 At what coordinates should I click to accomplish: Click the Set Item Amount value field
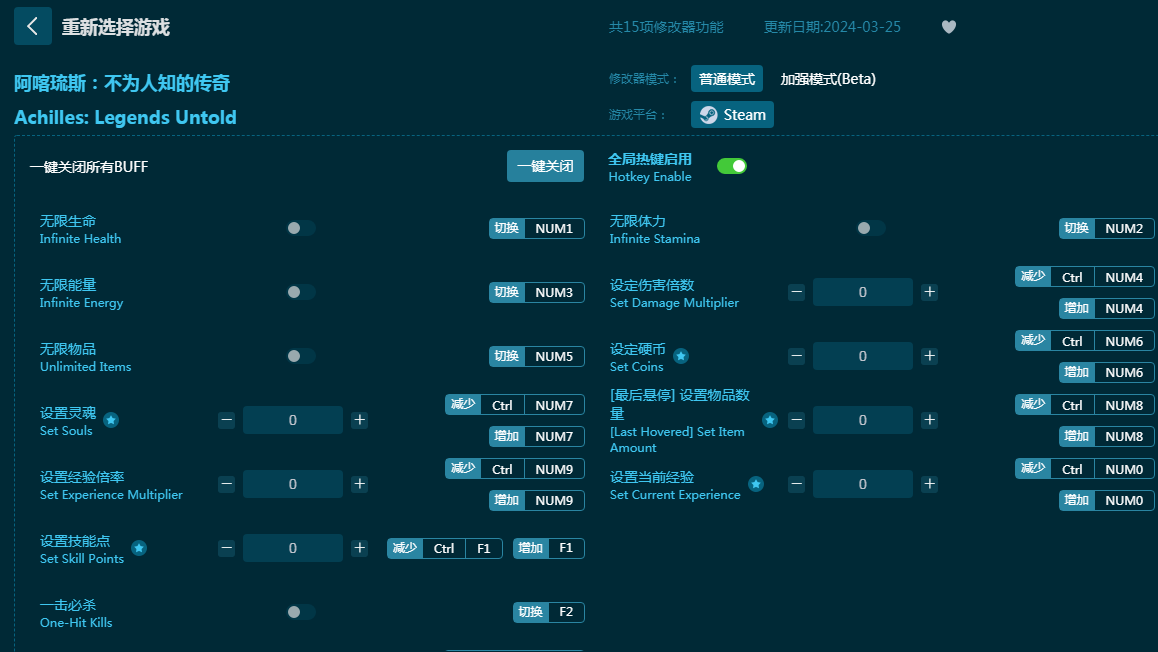coord(863,420)
